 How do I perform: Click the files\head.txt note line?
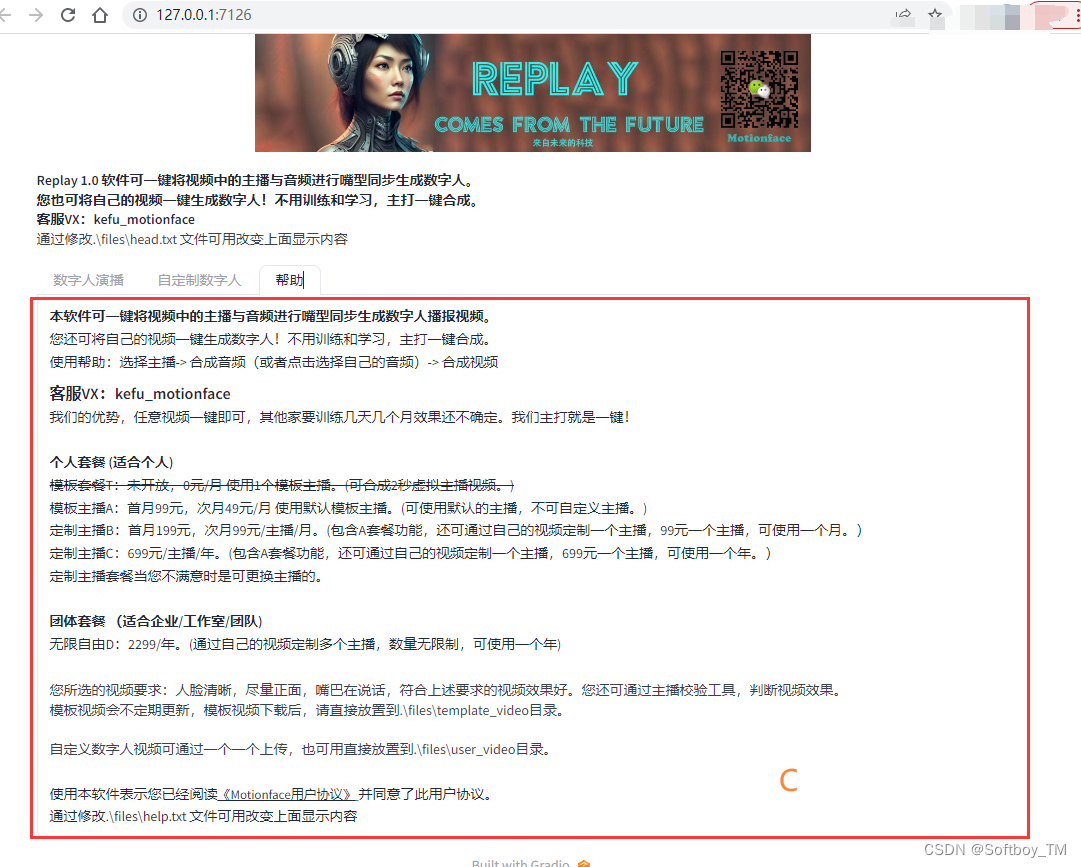coord(192,239)
